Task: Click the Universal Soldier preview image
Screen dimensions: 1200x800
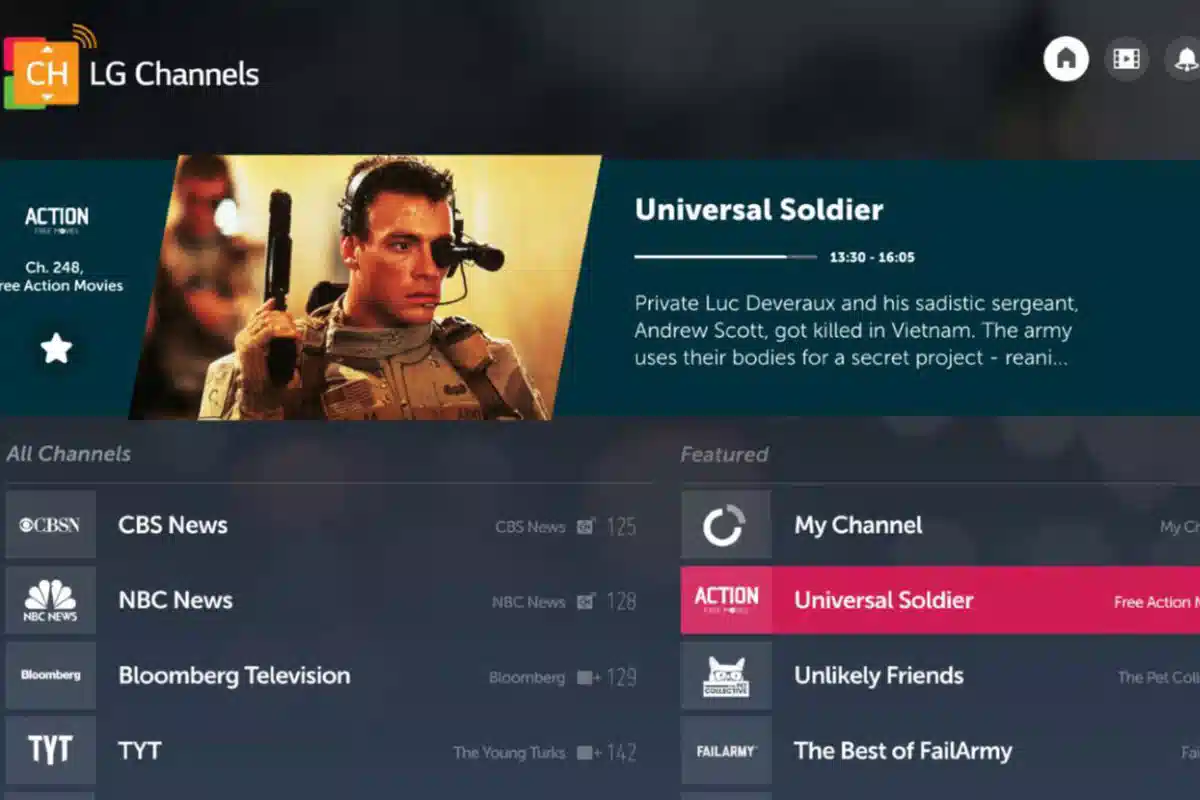Action: [x=366, y=287]
